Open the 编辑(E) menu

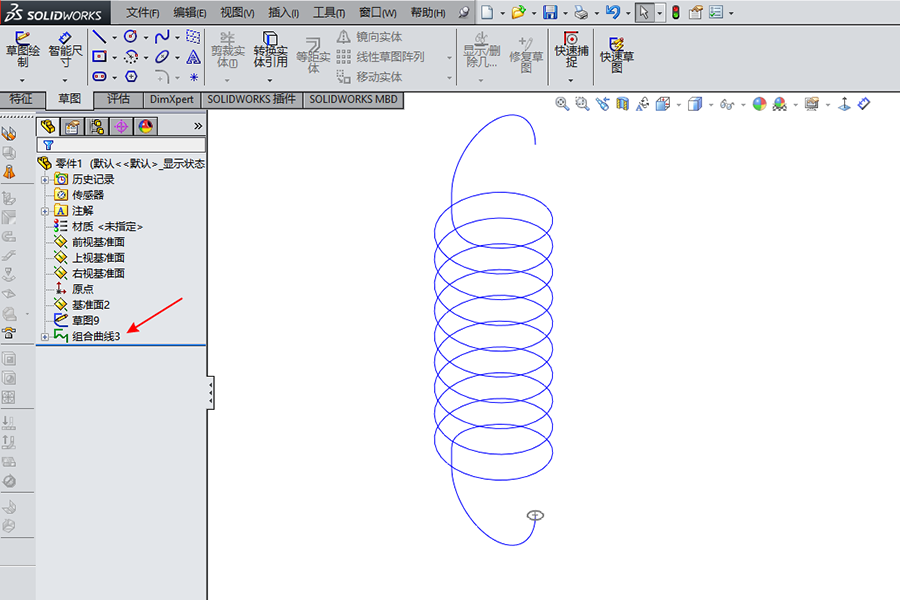pos(189,12)
